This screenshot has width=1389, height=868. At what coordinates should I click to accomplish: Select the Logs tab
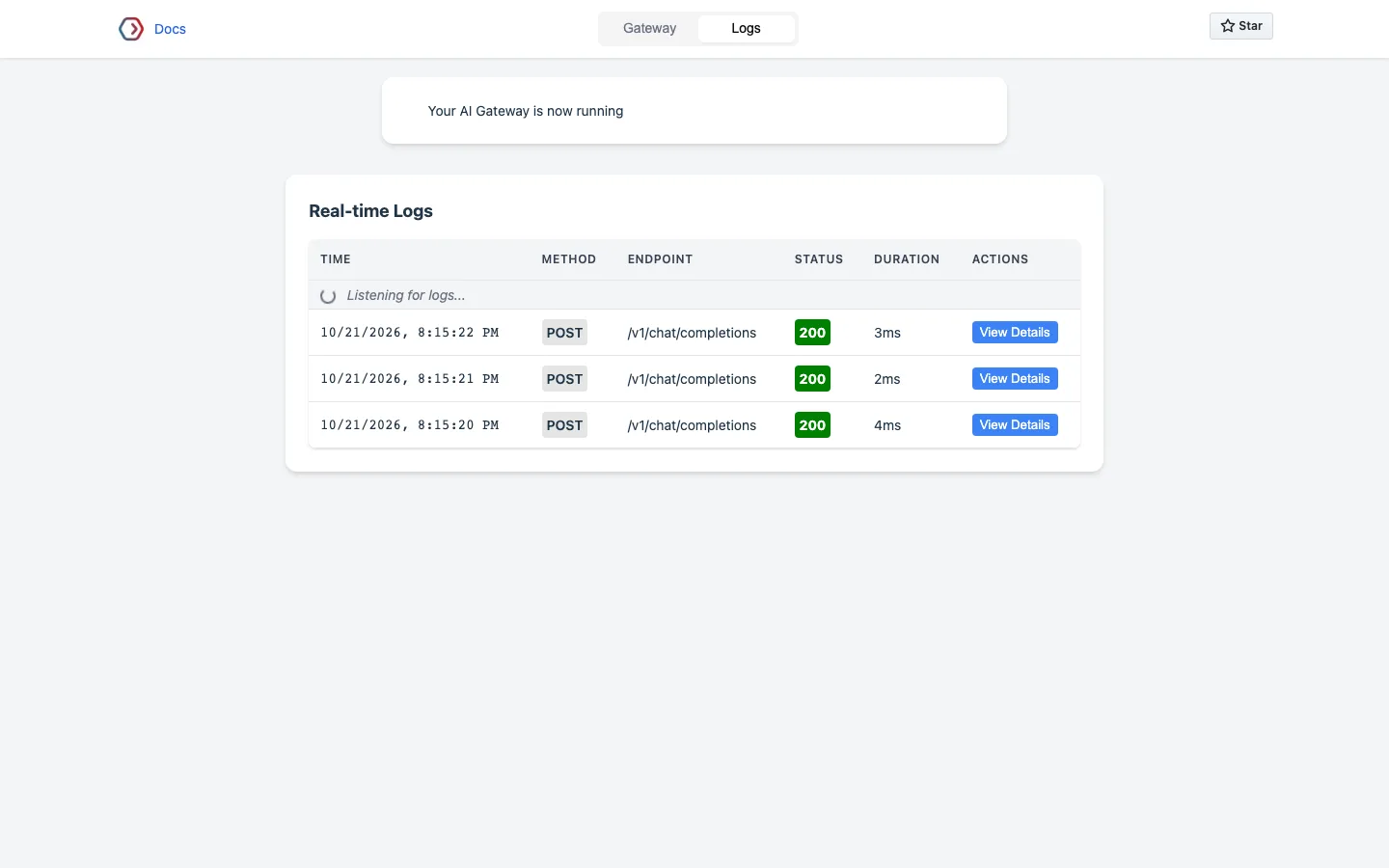(746, 28)
